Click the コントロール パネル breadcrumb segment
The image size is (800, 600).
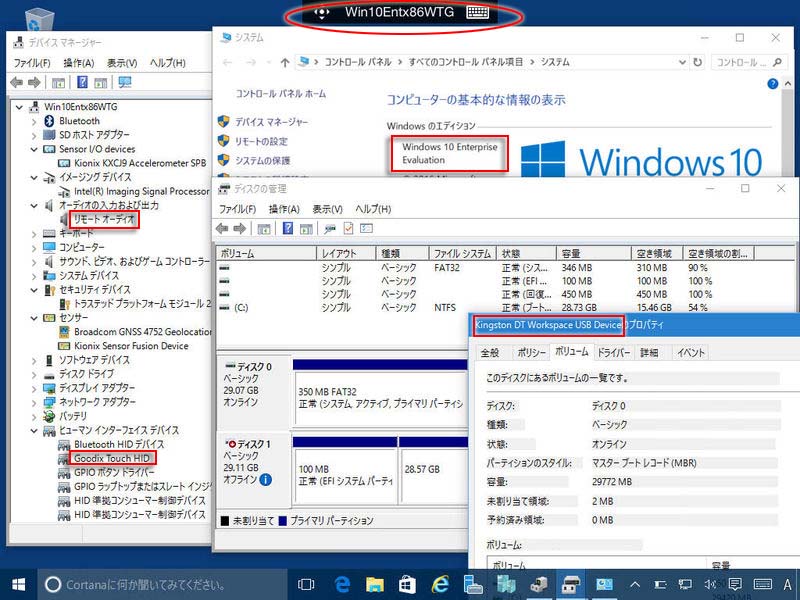(x=358, y=62)
